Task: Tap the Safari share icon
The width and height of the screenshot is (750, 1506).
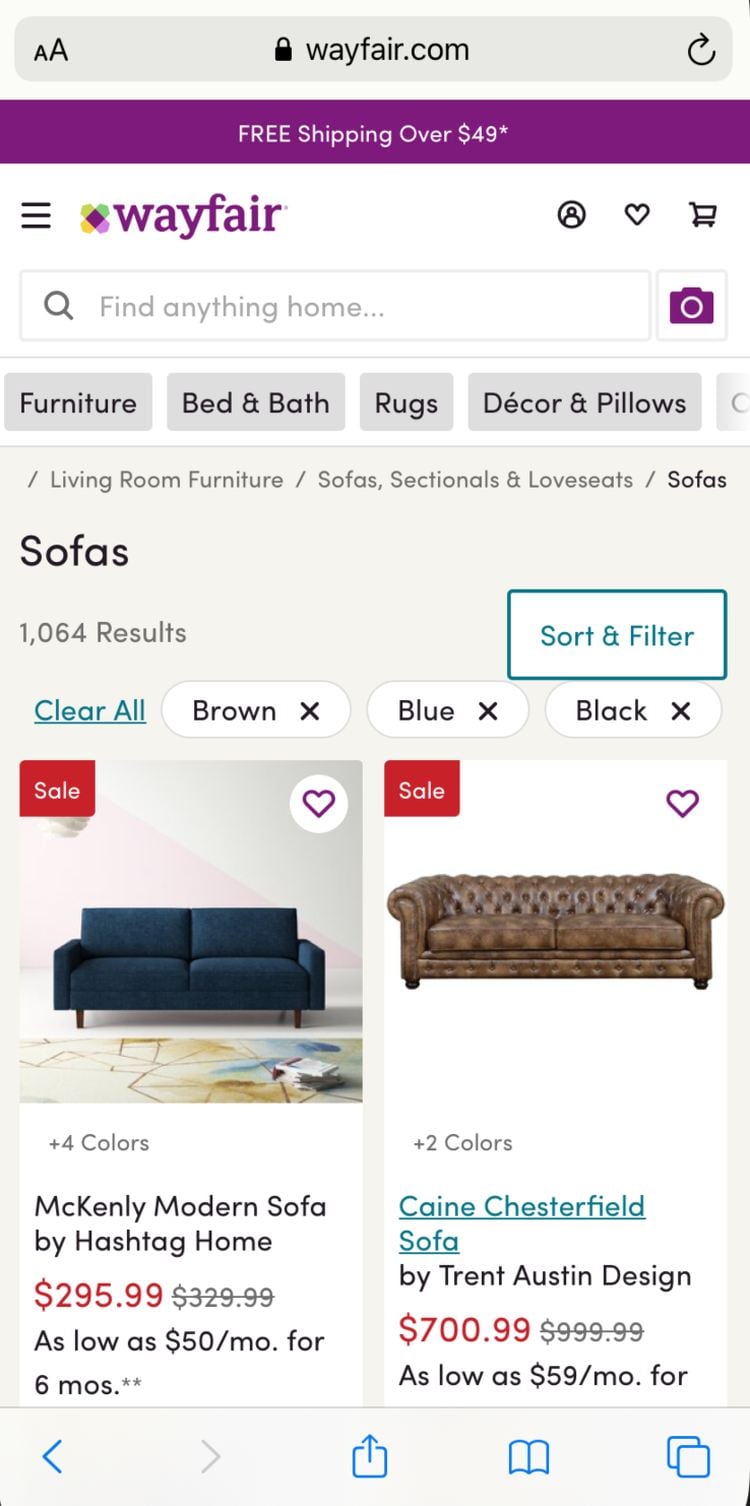Action: point(369,1456)
